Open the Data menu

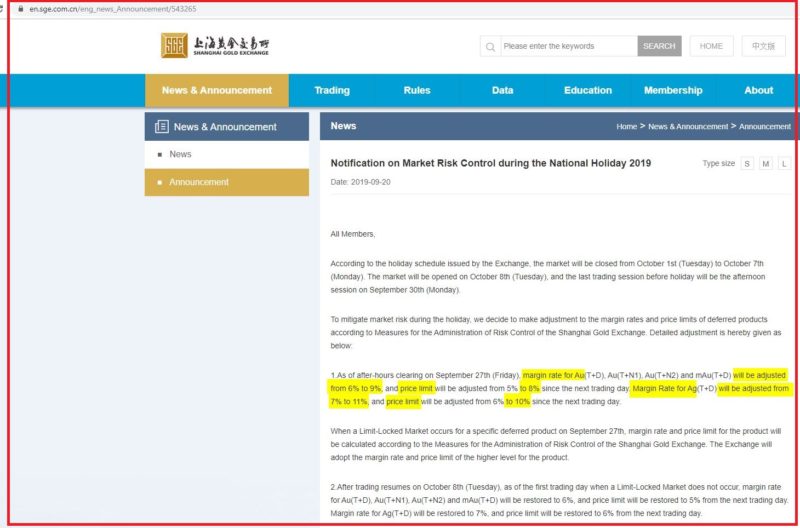[x=503, y=90]
